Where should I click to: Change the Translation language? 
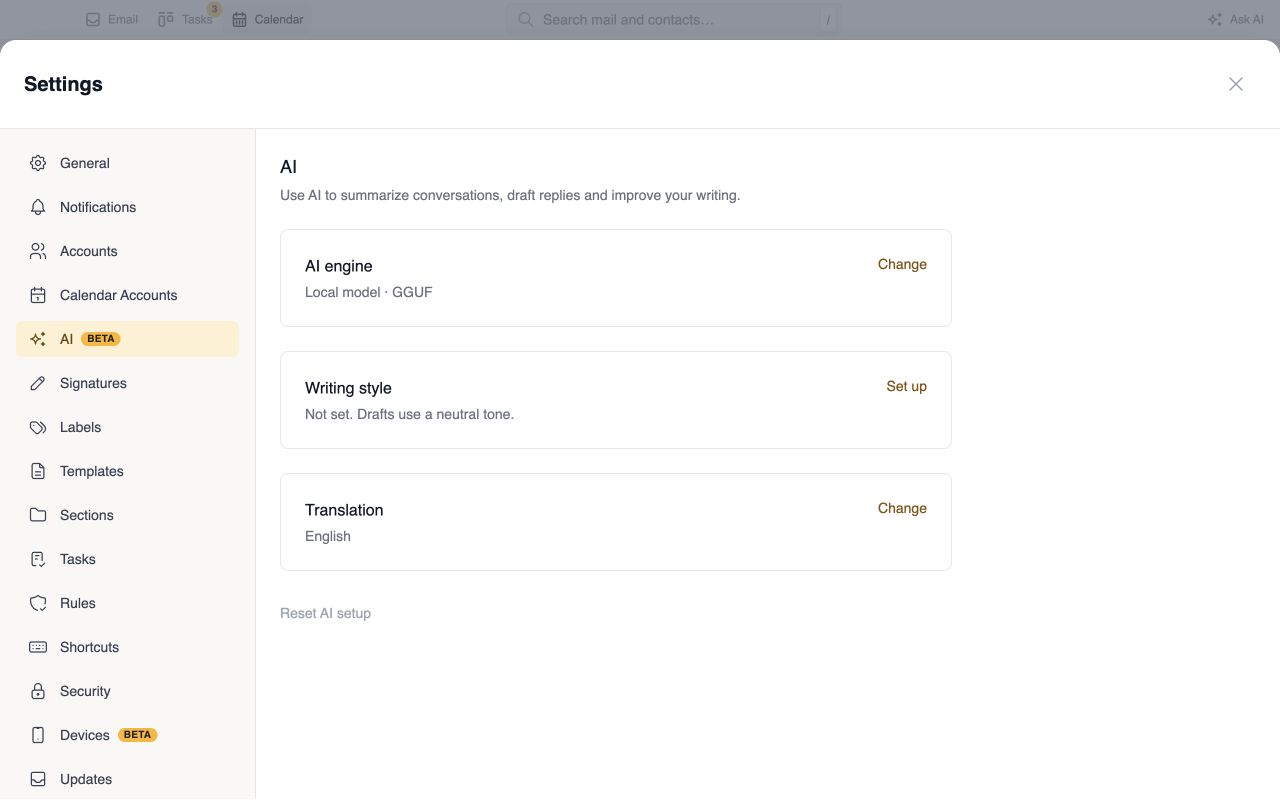(902, 508)
